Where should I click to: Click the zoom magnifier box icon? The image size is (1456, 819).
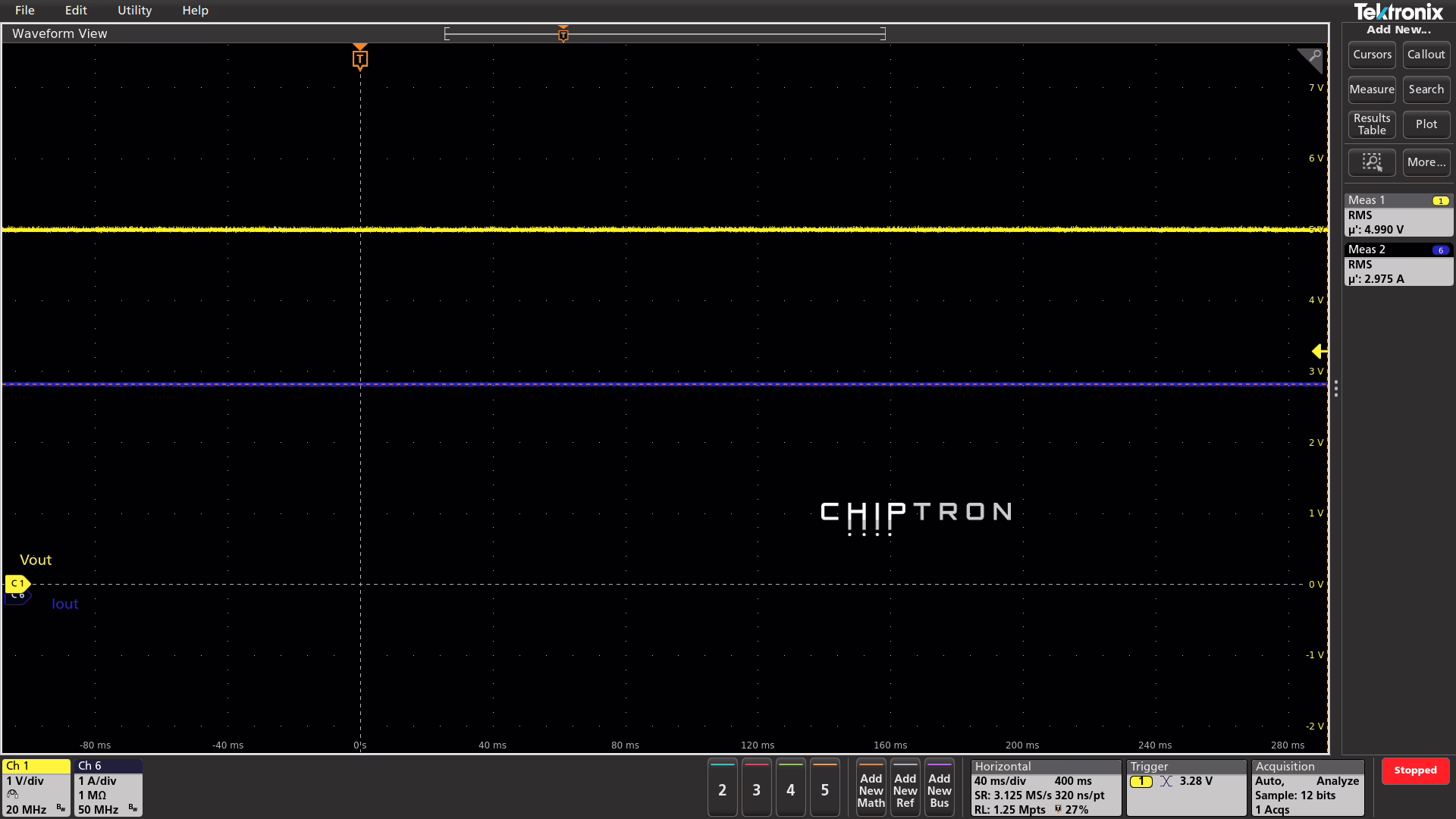pos(1371,162)
